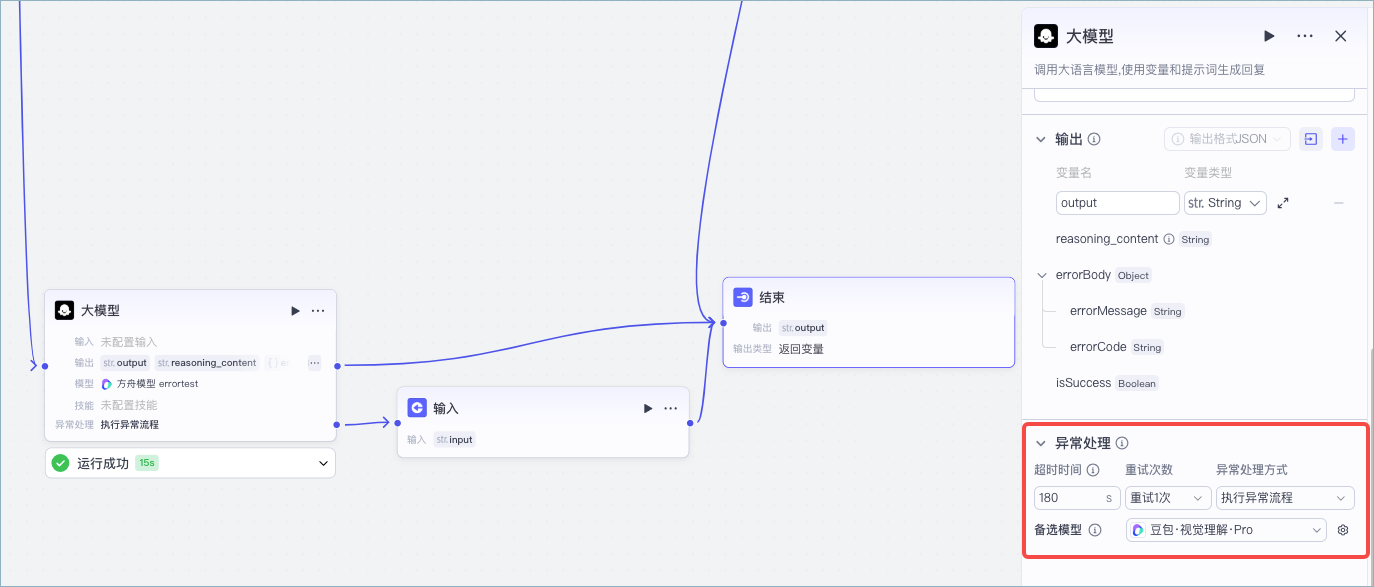1374x587 pixels.
Task: Run the 输入 node with play icon
Action: pos(648,408)
